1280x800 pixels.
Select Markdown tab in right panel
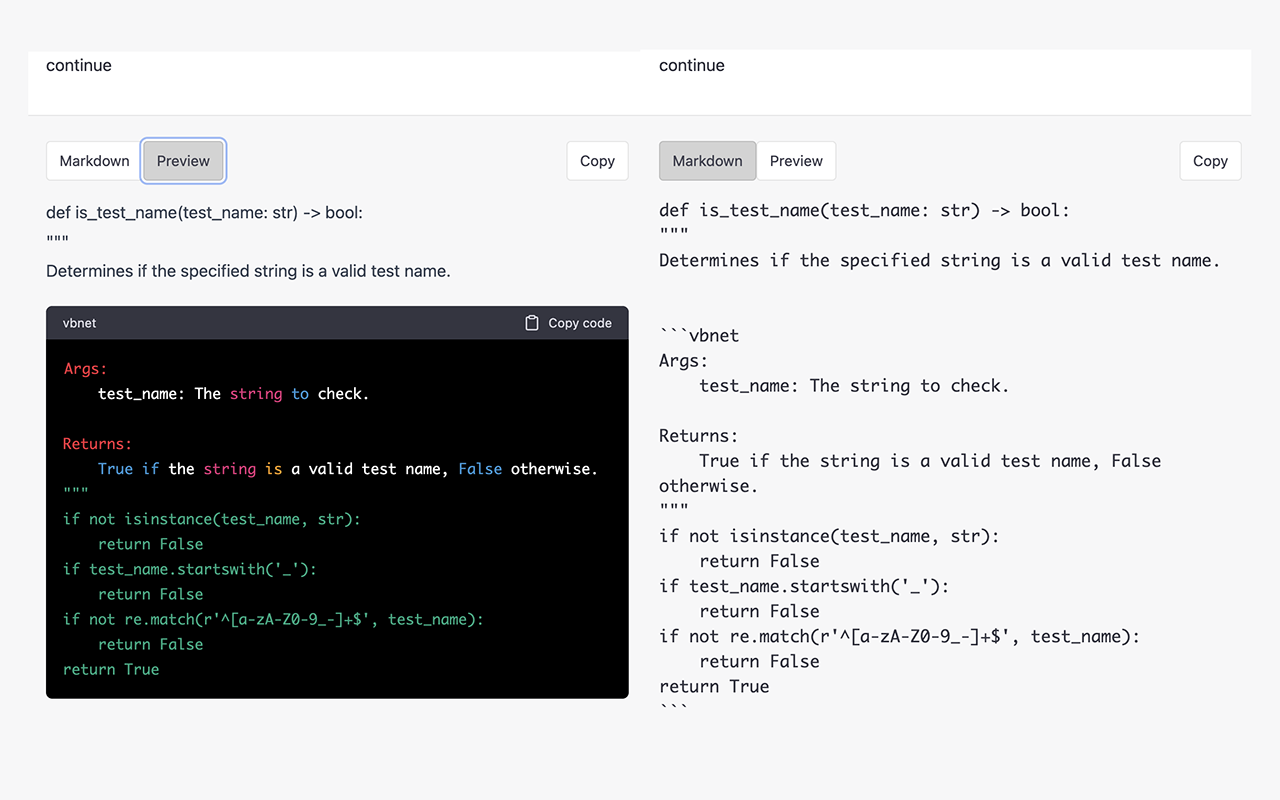coord(707,161)
